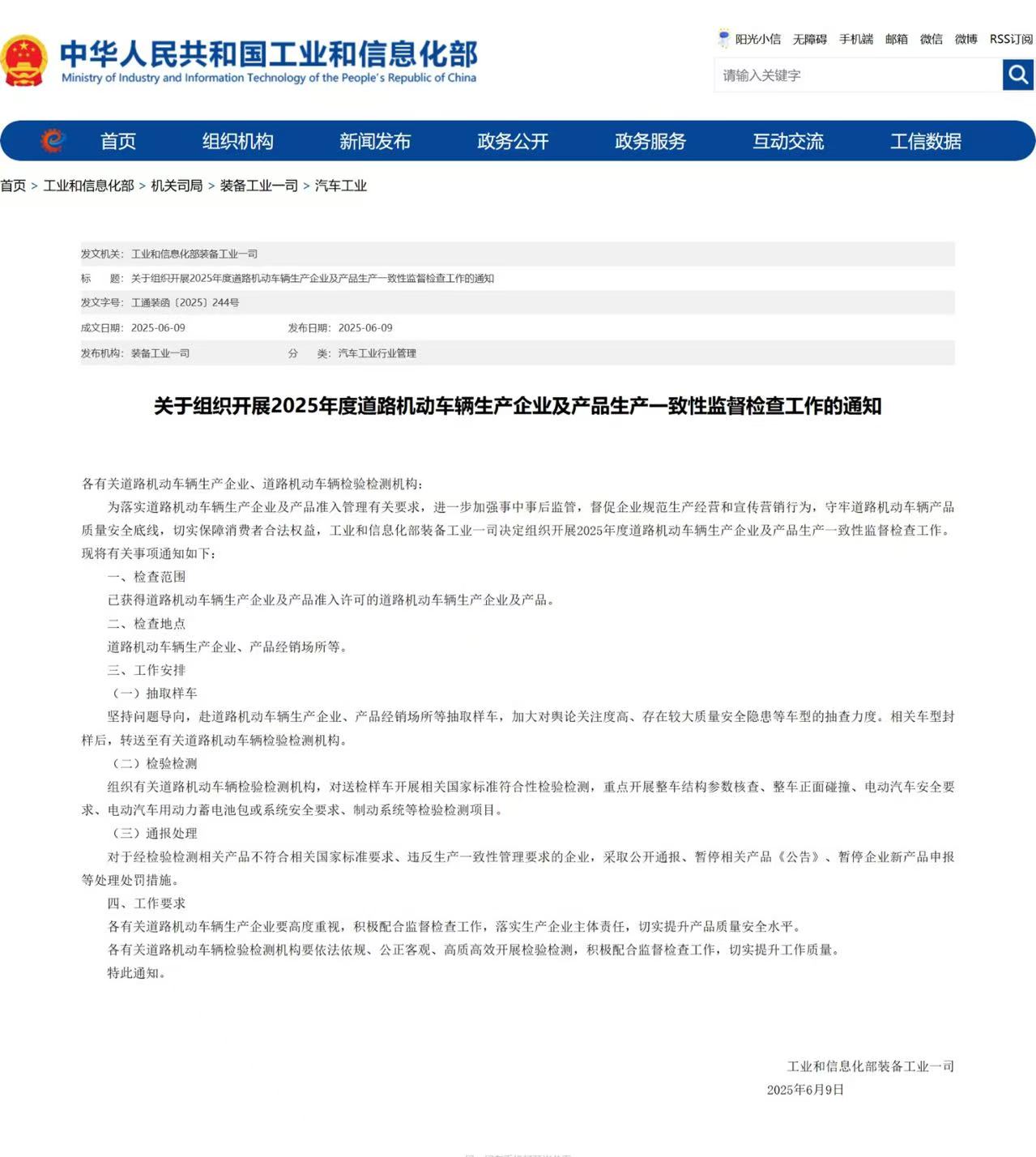1036x1157 pixels.
Task: Click the salutation line 各有关道路机动车辆生产企业
Action: pos(252,484)
